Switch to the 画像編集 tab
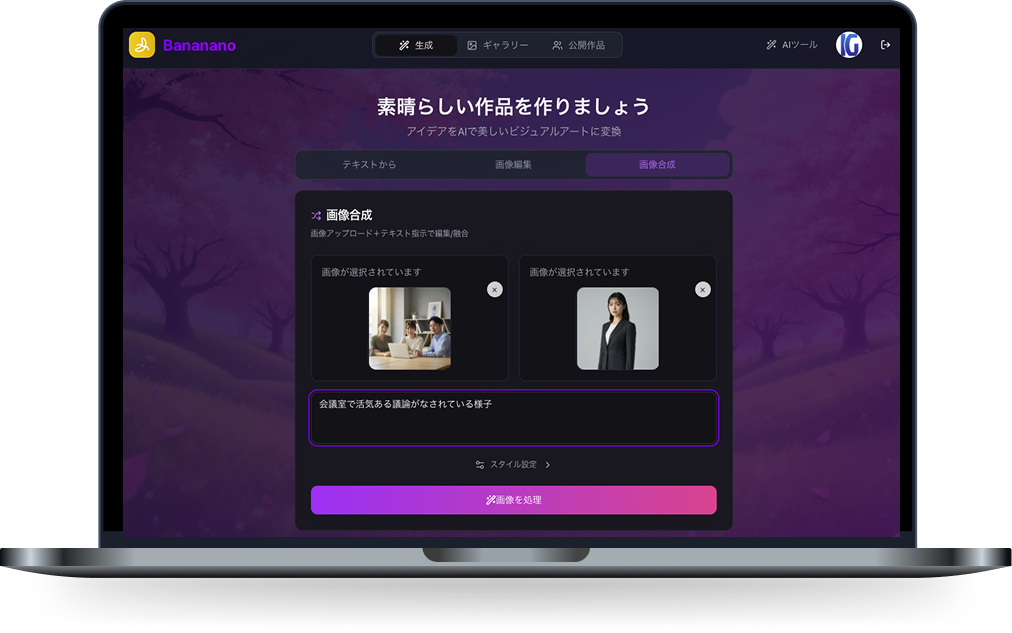 click(x=513, y=164)
